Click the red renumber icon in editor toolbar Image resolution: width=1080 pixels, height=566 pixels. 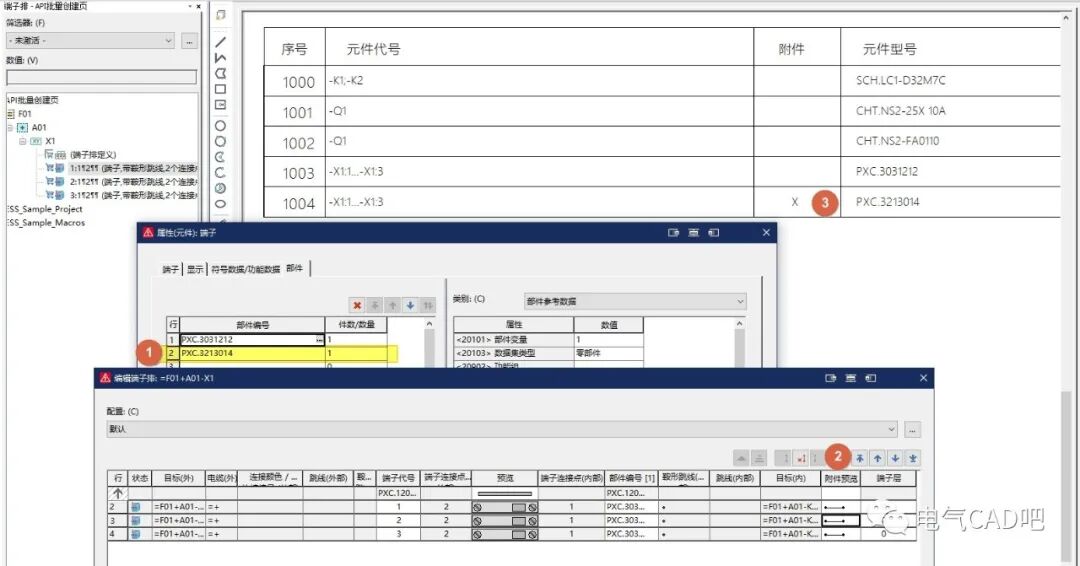(802, 458)
